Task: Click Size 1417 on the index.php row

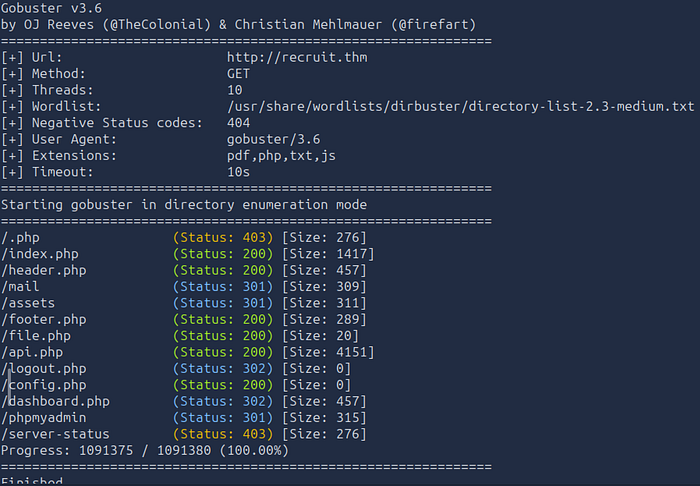Action: click(x=328, y=254)
